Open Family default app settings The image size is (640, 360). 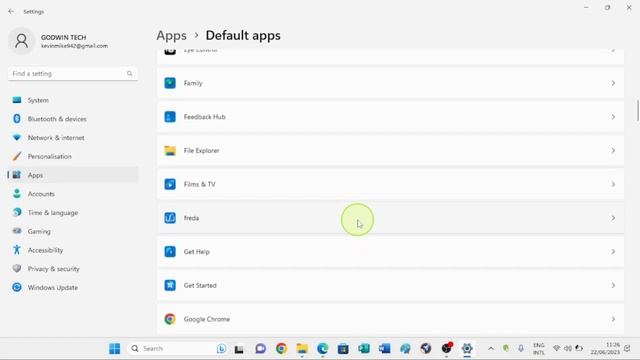[x=390, y=83]
